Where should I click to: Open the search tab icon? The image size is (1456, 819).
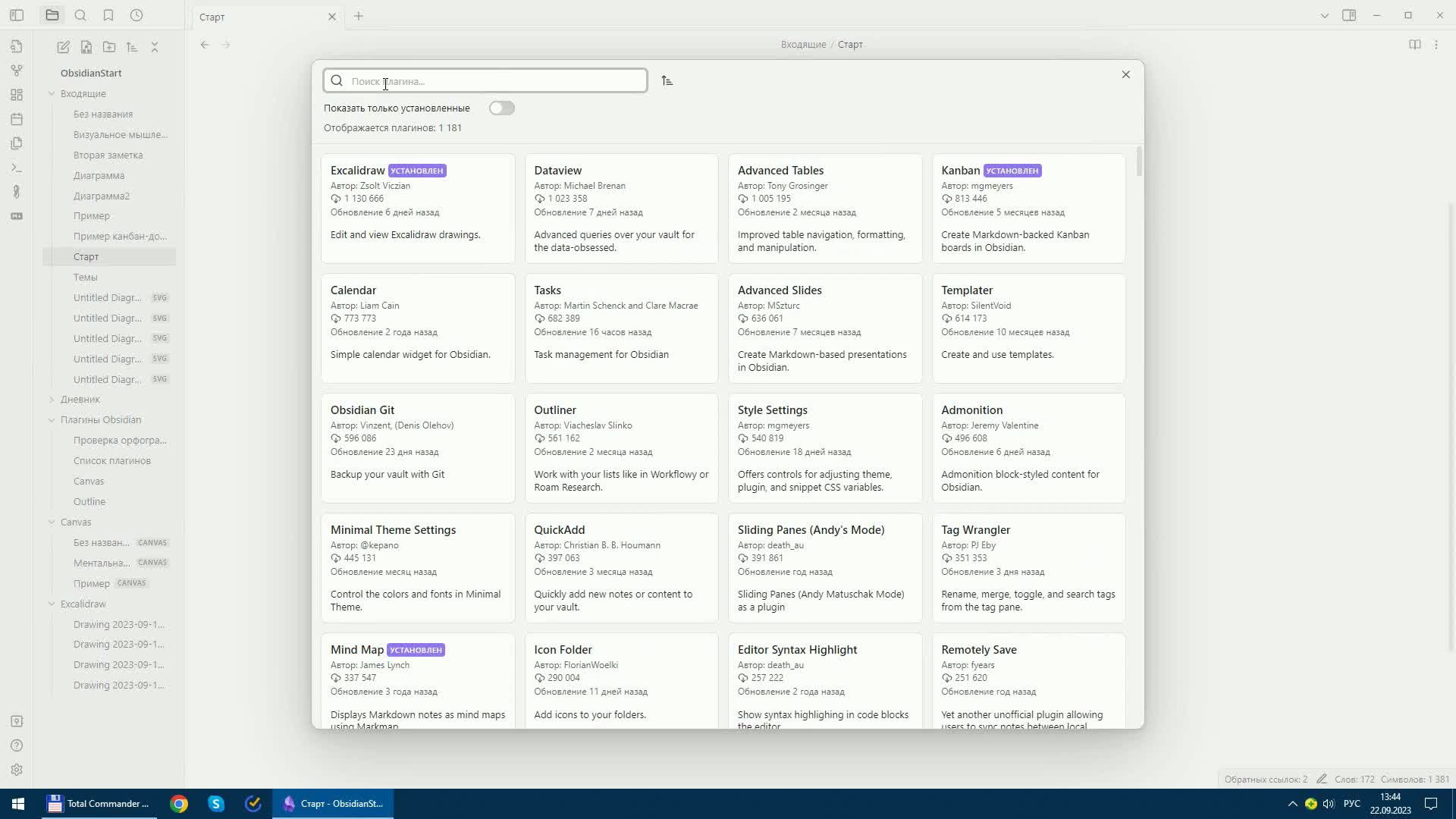(x=80, y=15)
